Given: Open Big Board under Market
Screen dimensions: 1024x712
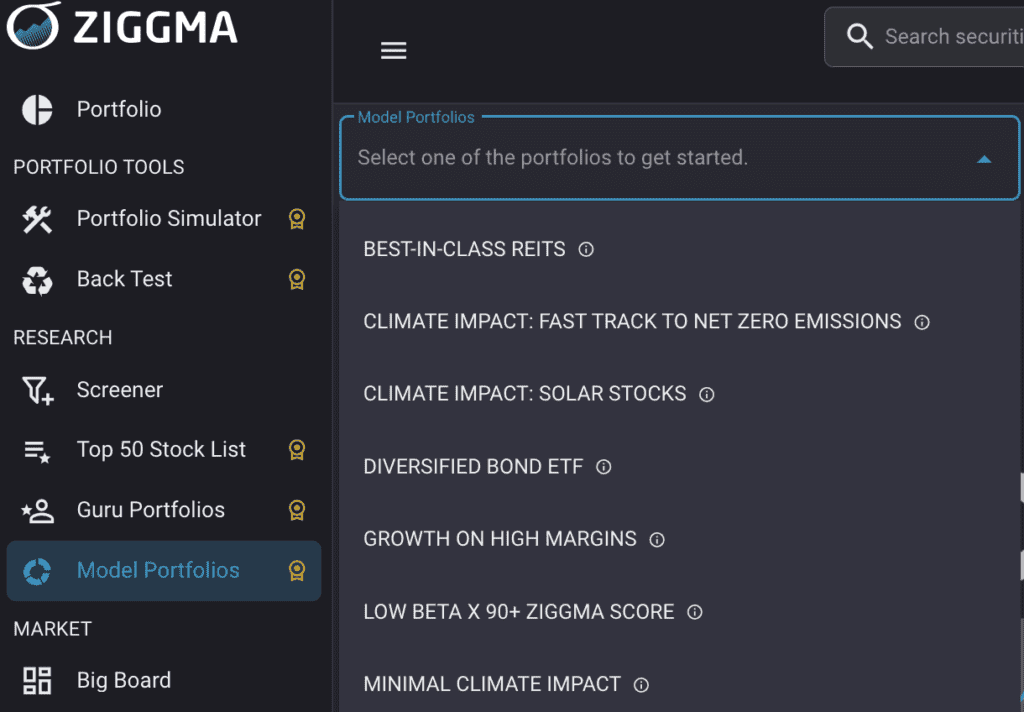Looking at the screenshot, I should click(x=164, y=681).
